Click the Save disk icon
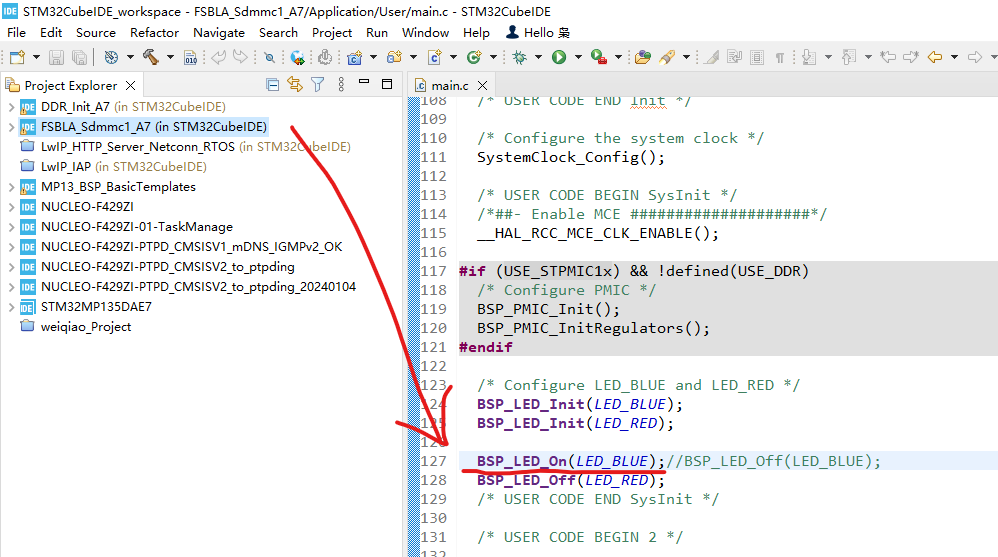Viewport: 998px width, 557px height. click(57, 57)
